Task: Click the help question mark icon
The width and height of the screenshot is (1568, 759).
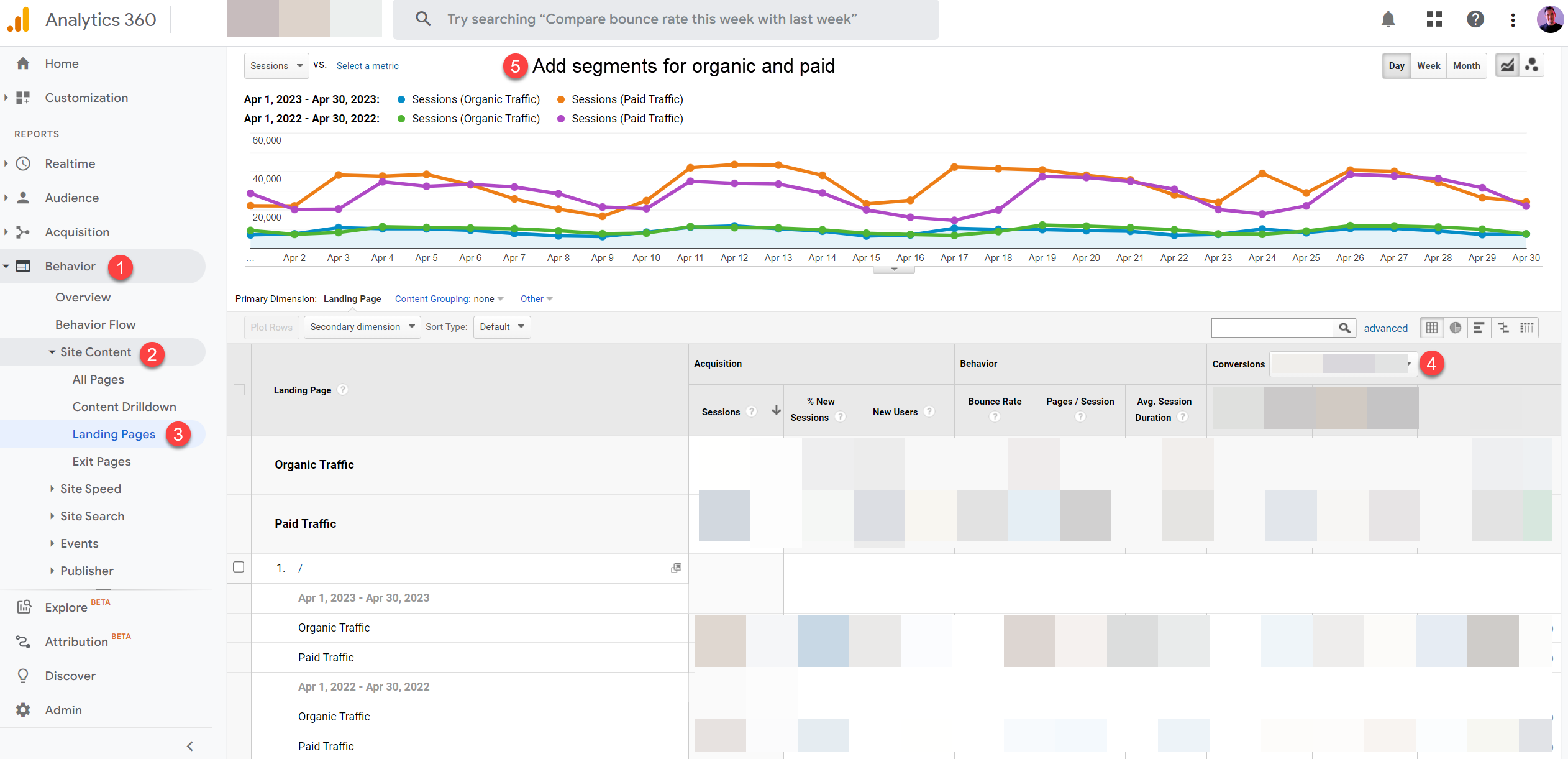Action: pos(1475,19)
